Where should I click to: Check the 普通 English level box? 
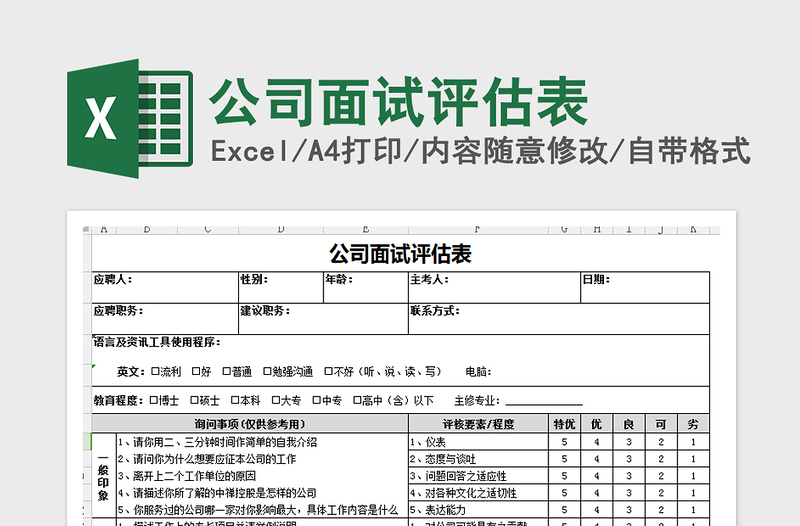point(227,371)
